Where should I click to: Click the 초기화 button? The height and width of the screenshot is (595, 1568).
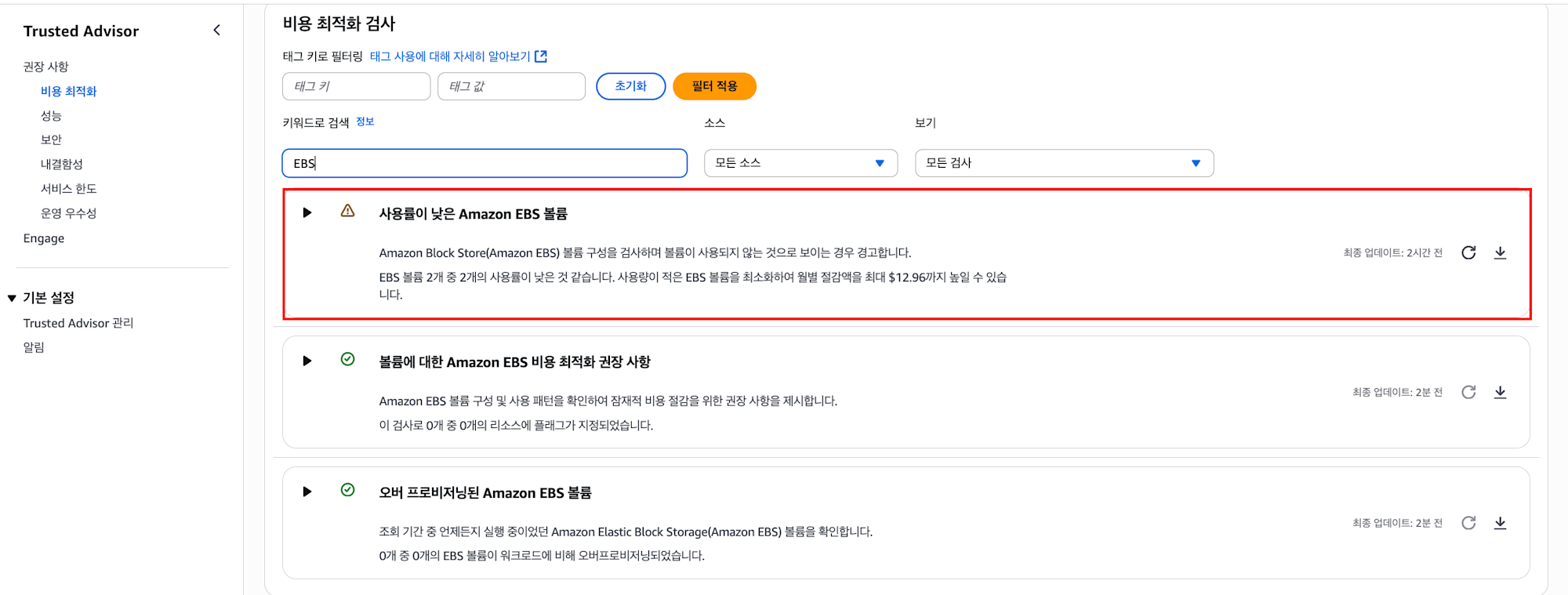pos(630,86)
